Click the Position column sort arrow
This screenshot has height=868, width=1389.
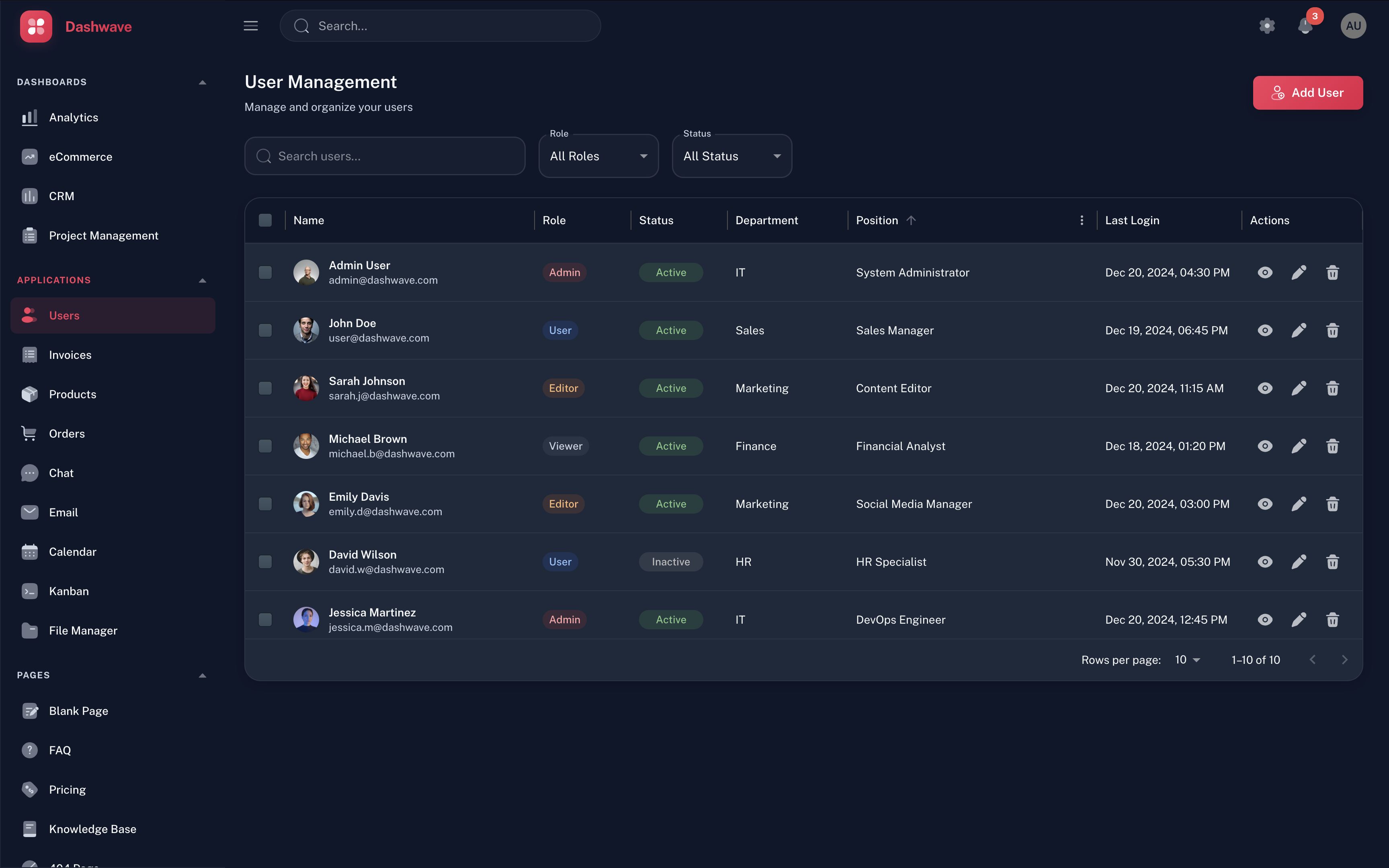point(911,221)
